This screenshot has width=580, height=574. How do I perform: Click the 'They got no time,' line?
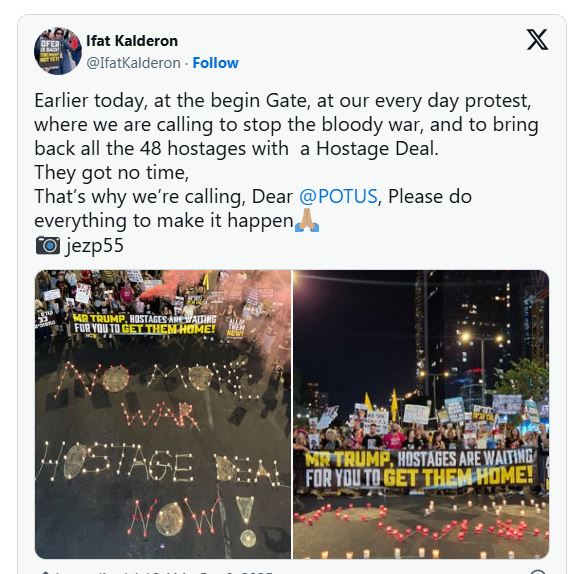coord(111,172)
